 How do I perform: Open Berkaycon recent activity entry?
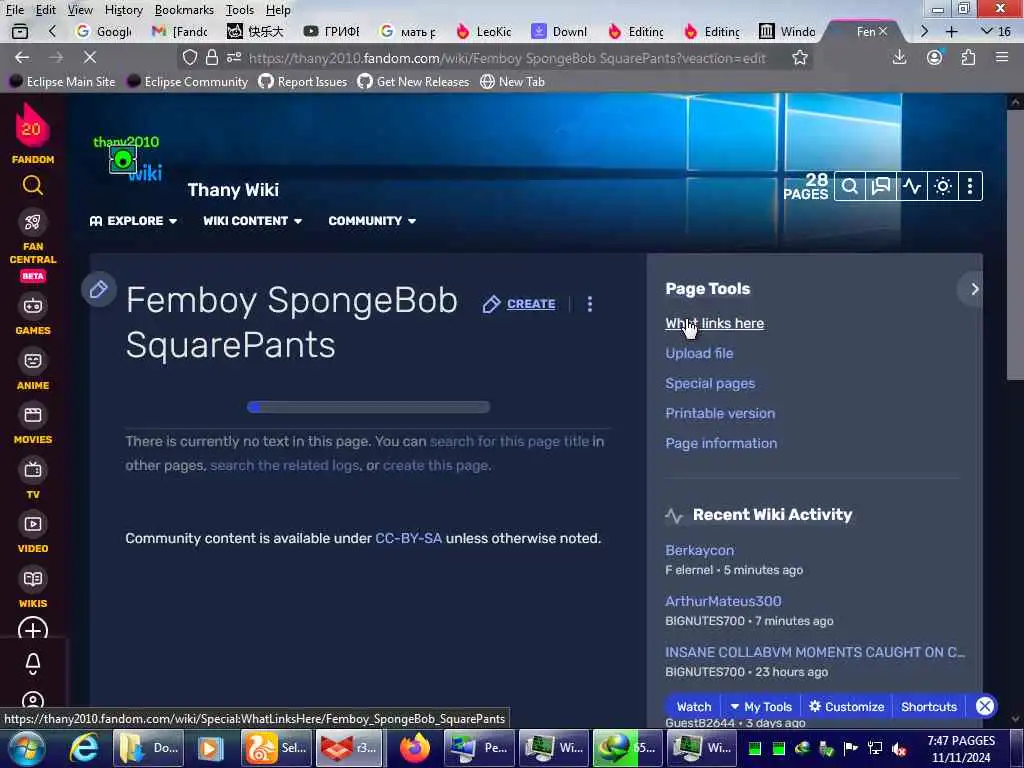pyautogui.click(x=699, y=551)
